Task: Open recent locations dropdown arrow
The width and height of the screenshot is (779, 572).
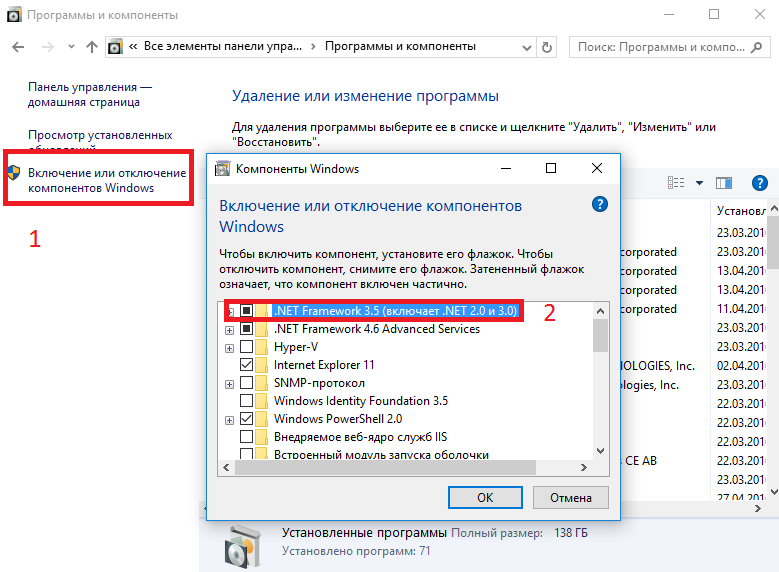Action: coord(71,47)
